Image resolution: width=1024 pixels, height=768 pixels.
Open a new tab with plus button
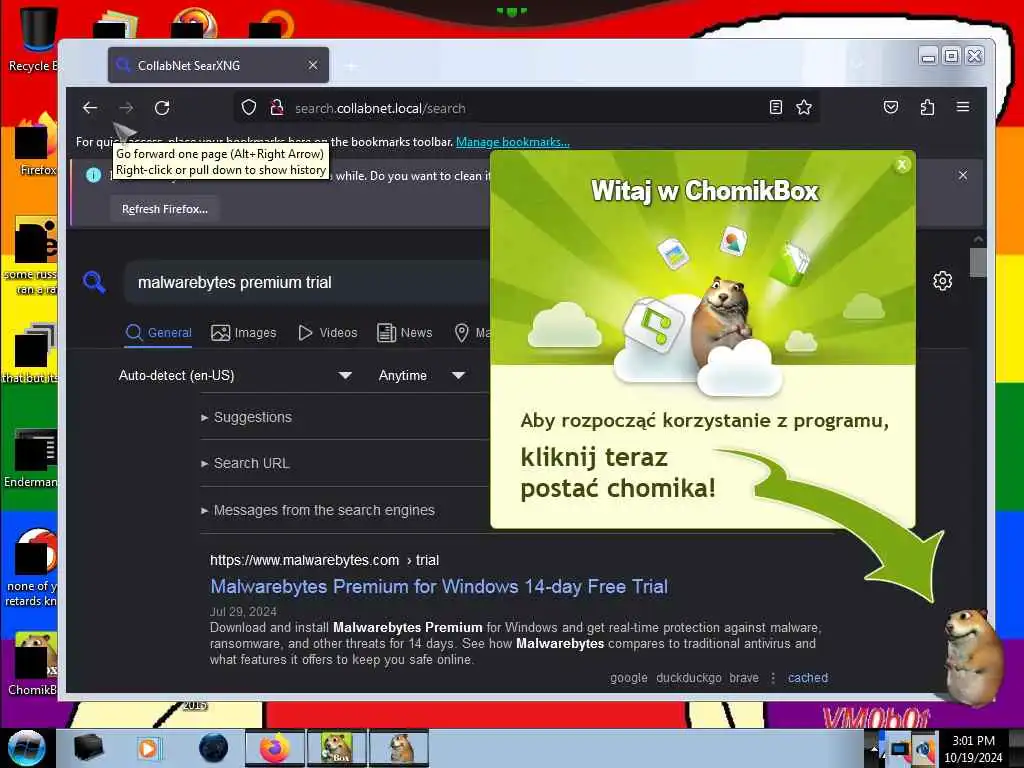pyautogui.click(x=351, y=66)
